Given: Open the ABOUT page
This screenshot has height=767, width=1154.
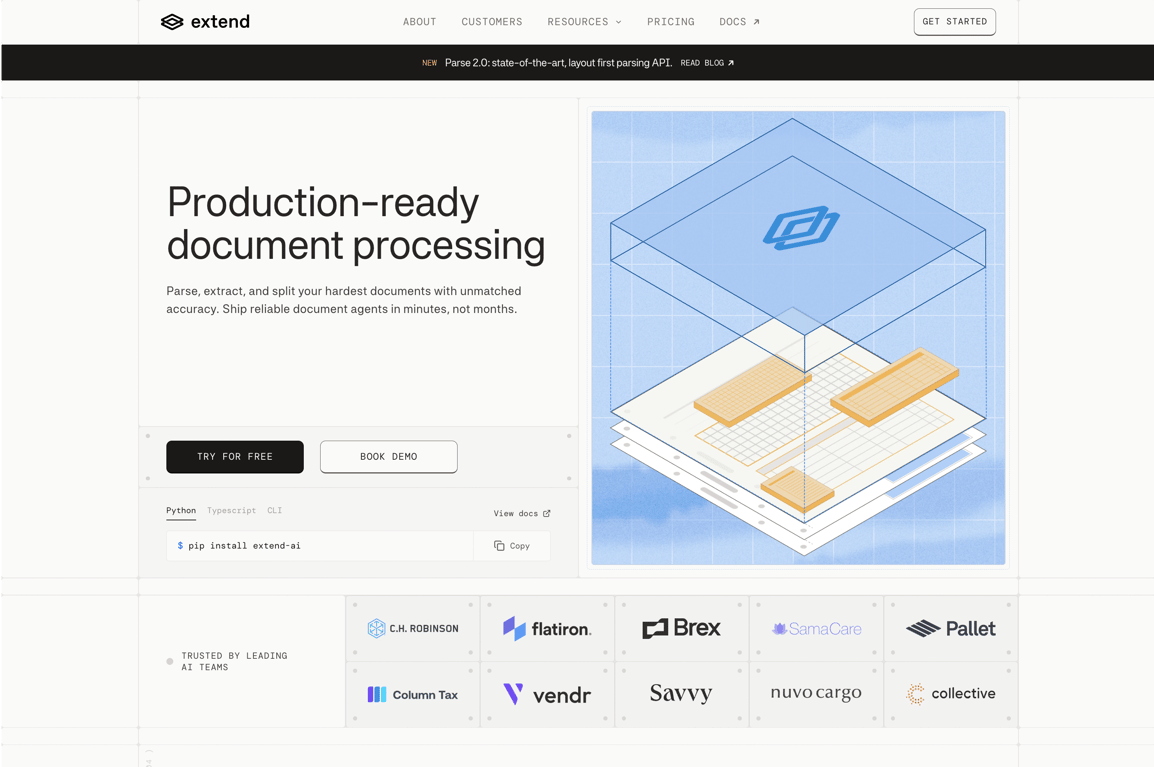Looking at the screenshot, I should tap(420, 22).
